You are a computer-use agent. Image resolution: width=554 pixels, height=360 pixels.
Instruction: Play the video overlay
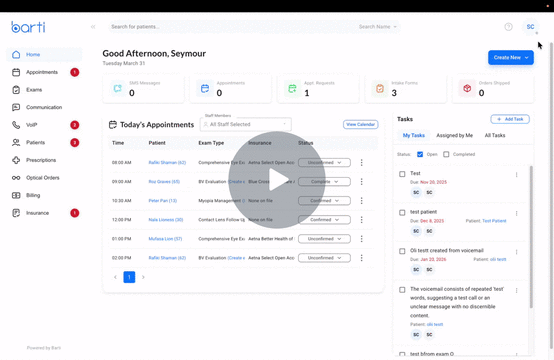(277, 180)
